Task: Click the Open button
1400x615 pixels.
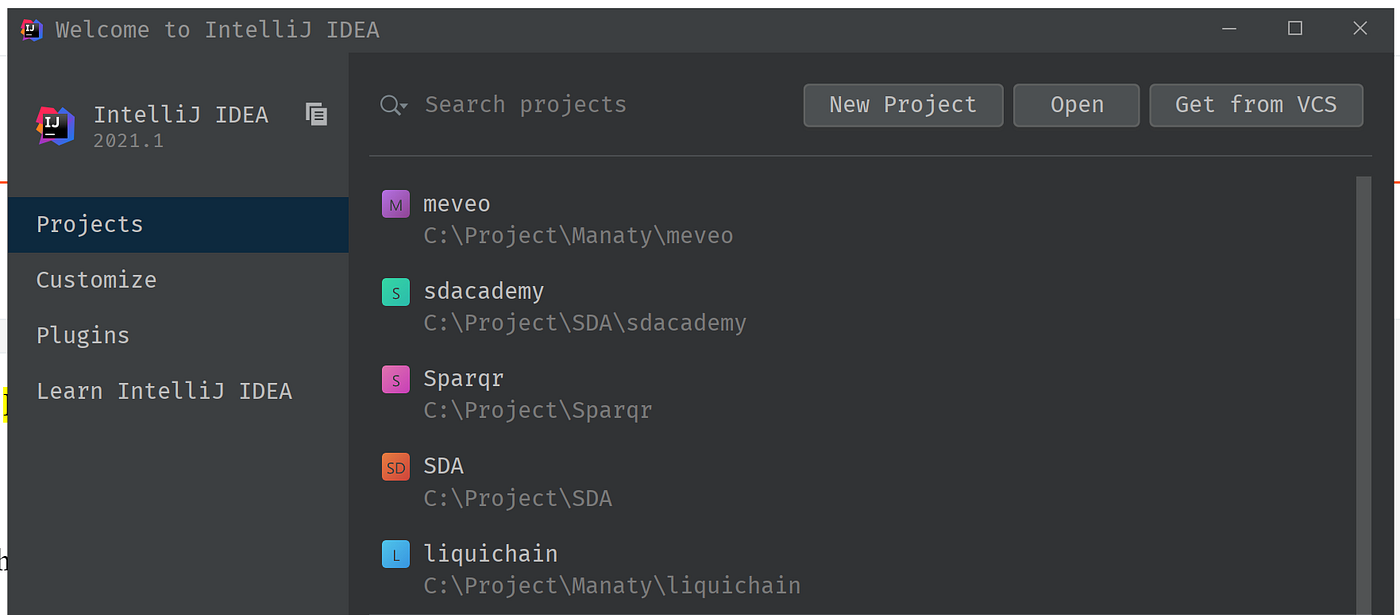Action: point(1076,105)
